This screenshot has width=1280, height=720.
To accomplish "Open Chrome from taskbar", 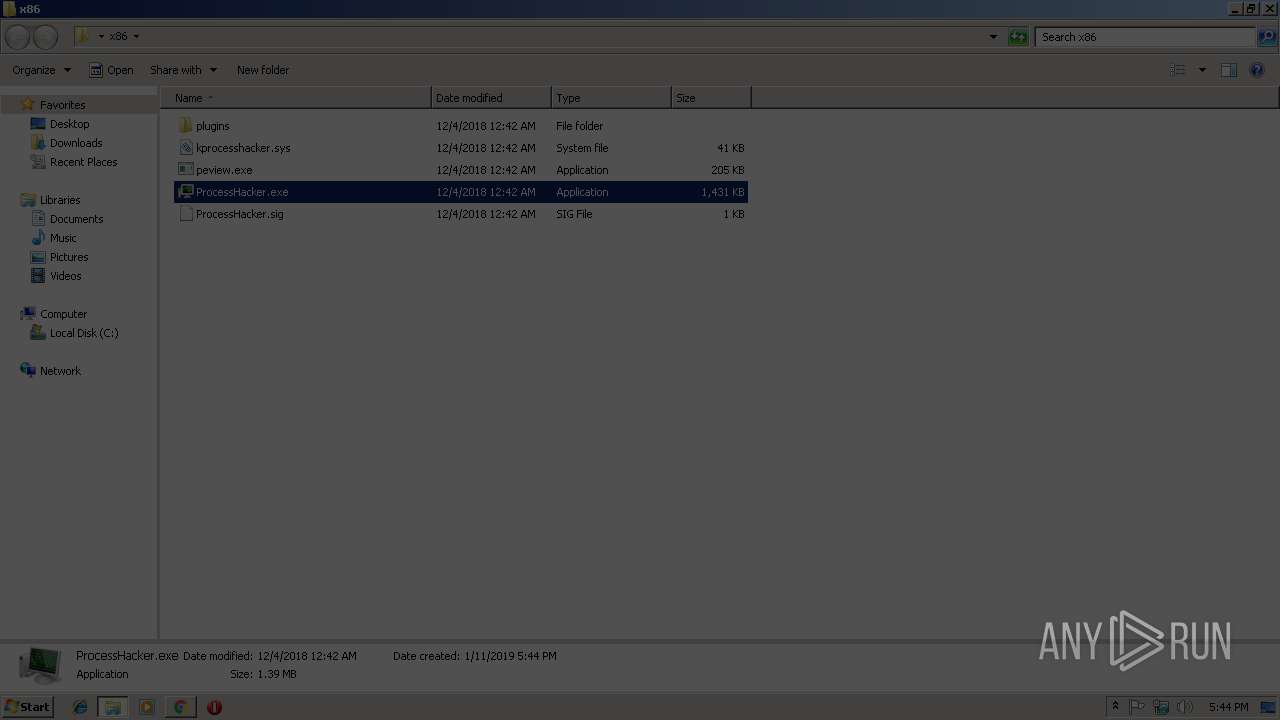I will pyautogui.click(x=180, y=707).
